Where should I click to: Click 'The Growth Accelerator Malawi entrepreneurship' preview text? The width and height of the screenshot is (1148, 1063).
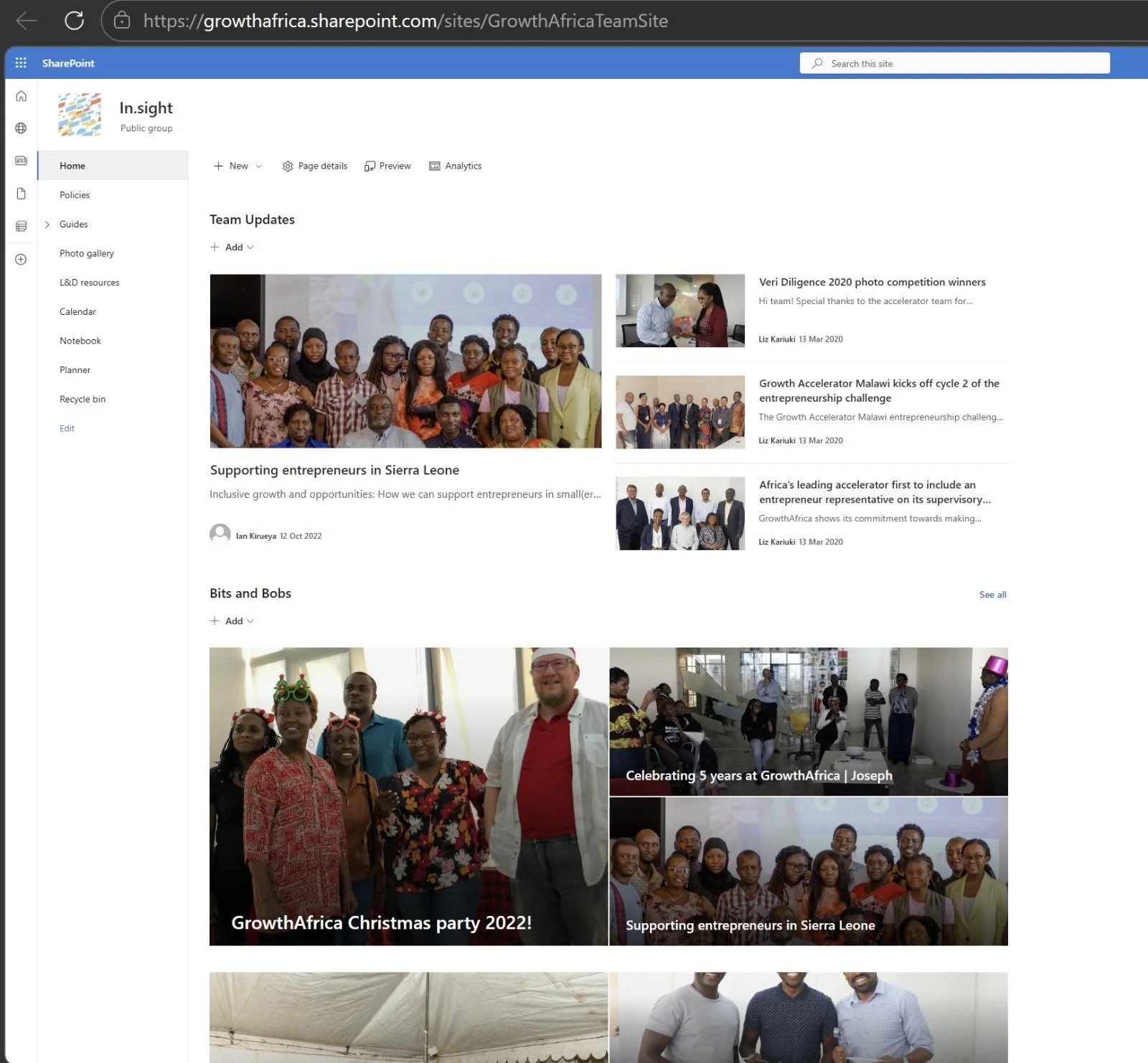(x=881, y=417)
